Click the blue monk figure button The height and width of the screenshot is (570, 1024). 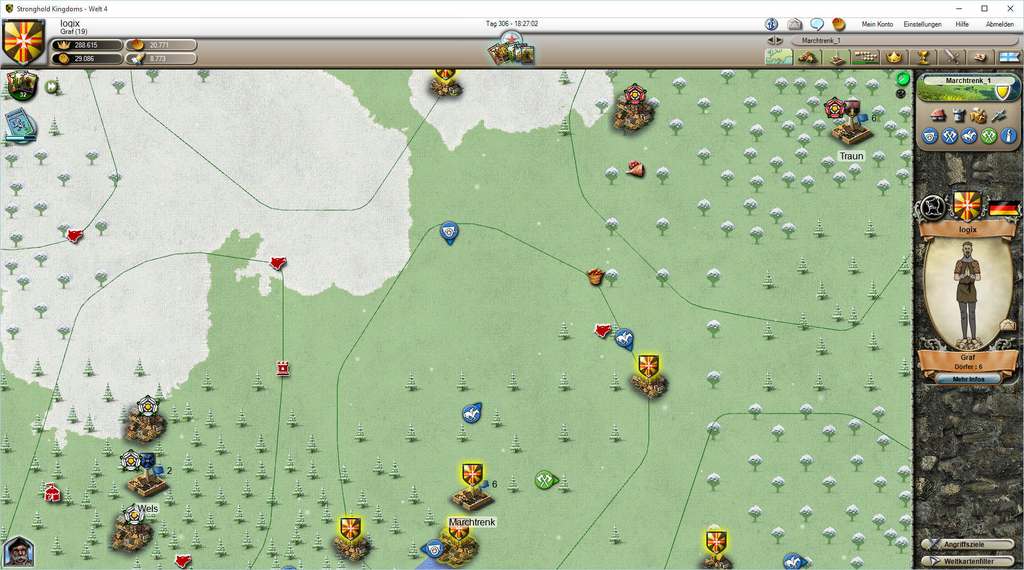1008,136
